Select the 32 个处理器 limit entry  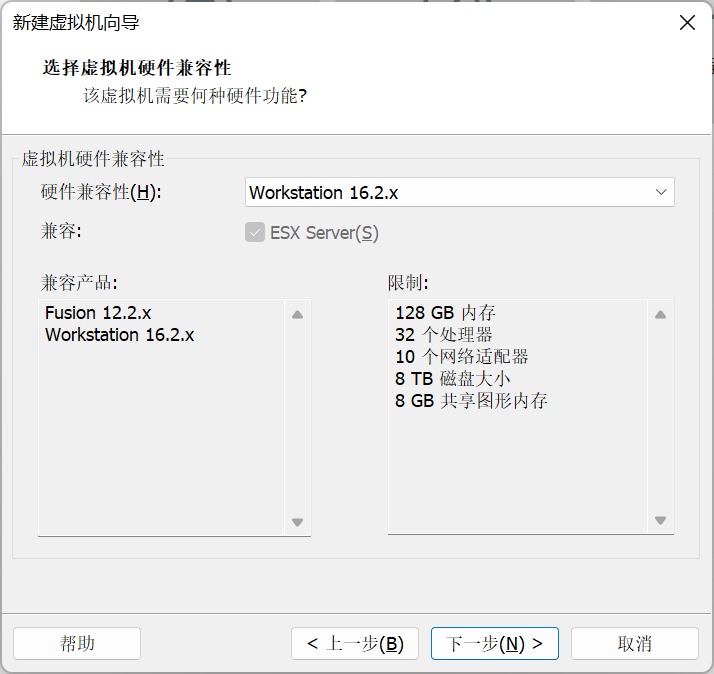[x=443, y=335]
